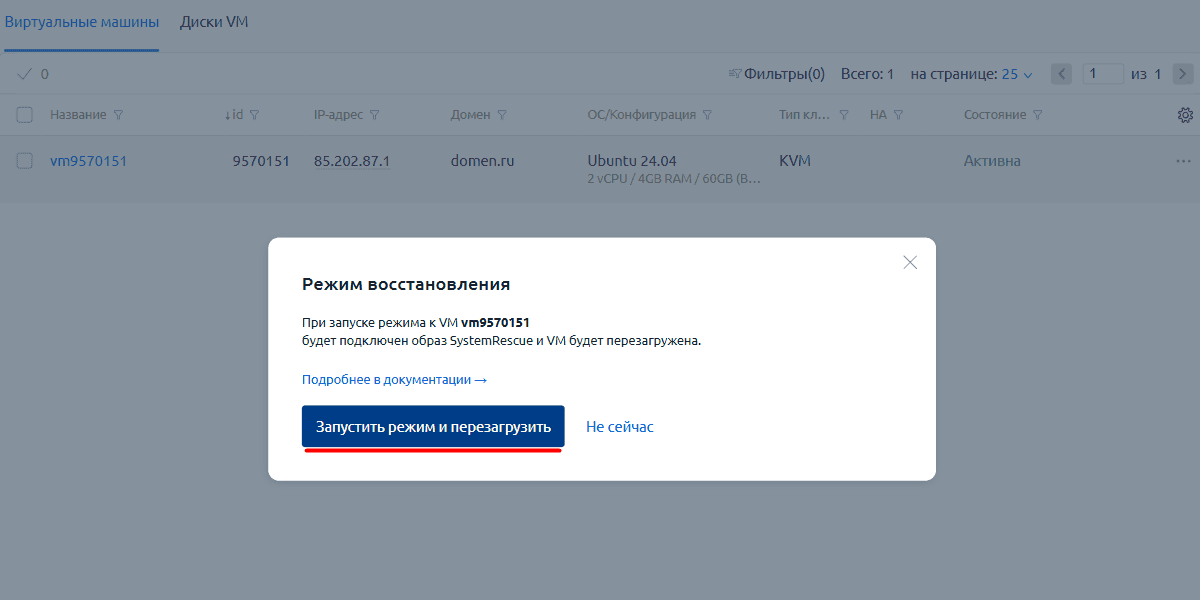The height and width of the screenshot is (600, 1200).
Task: Open the Фильтры(0) filter panel
Action: tap(777, 74)
